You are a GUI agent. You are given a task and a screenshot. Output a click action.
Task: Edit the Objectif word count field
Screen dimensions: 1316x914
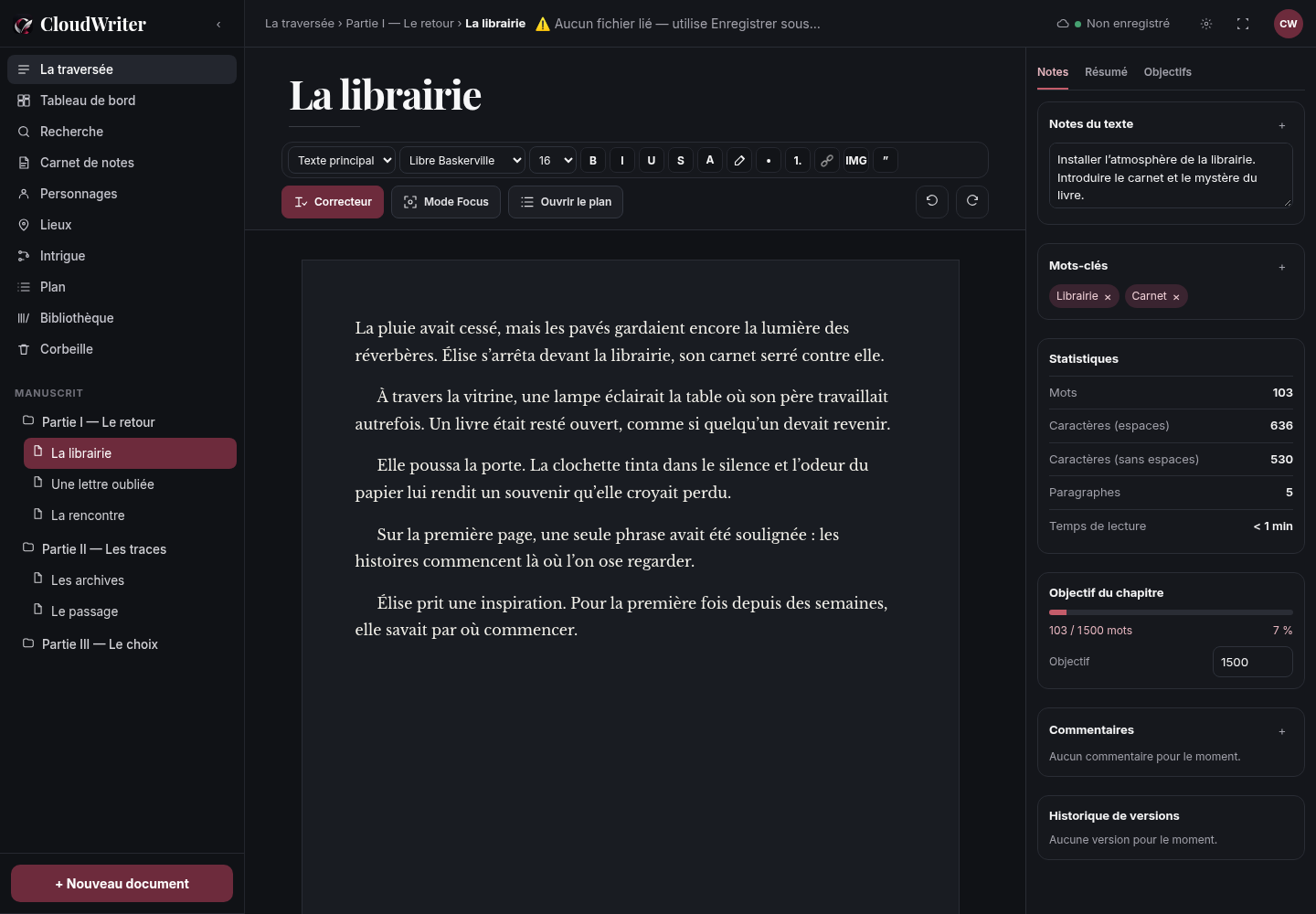coord(1252,663)
